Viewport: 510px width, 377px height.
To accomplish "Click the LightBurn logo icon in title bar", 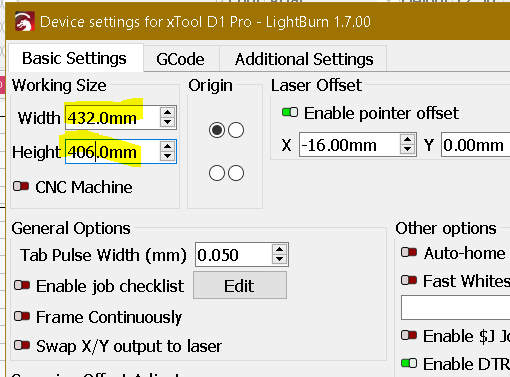I will (25, 21).
